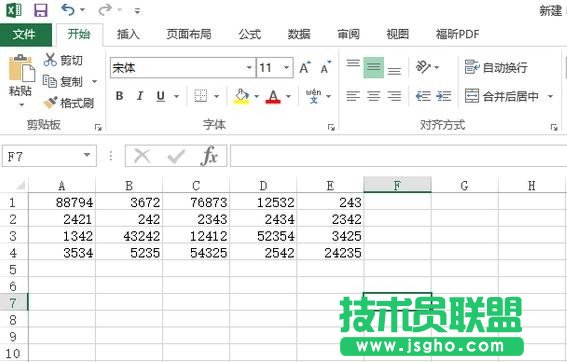The image size is (567, 362).
Task: Decrease font size with small A icon
Action: tap(325, 68)
